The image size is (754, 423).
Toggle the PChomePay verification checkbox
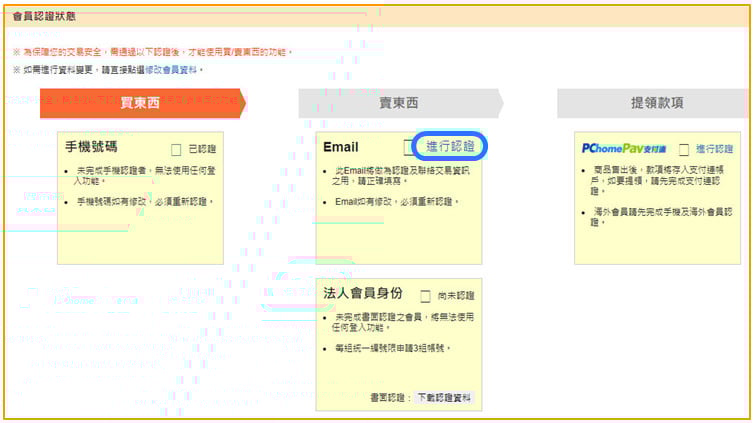point(684,149)
